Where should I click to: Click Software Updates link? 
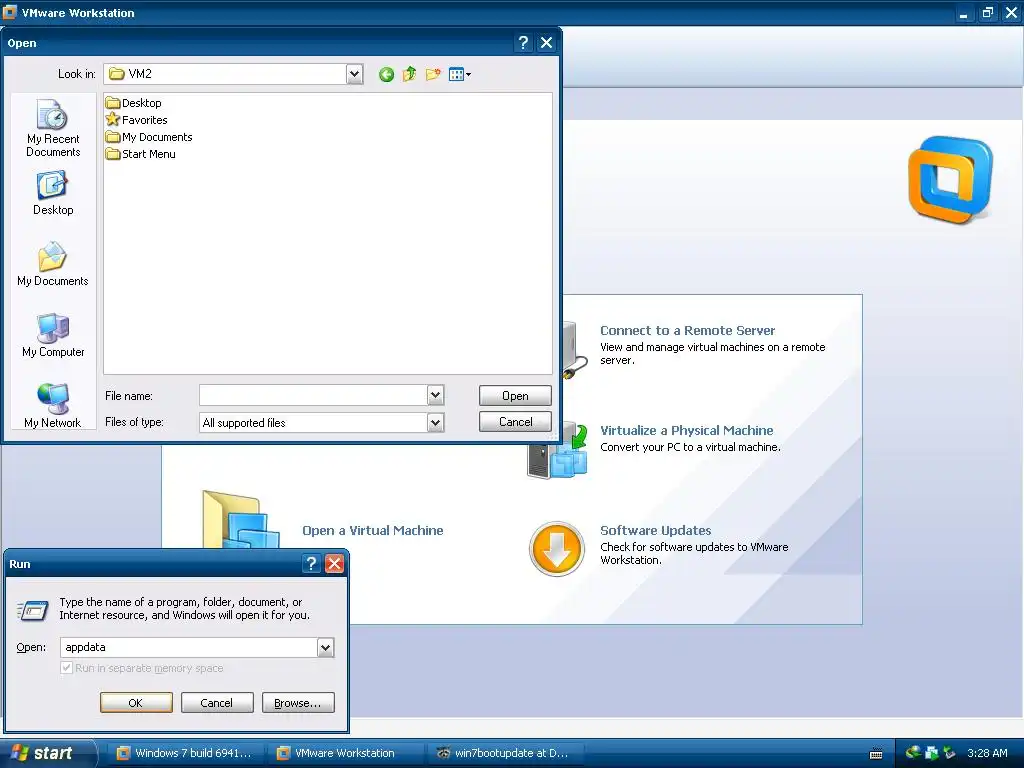(655, 530)
